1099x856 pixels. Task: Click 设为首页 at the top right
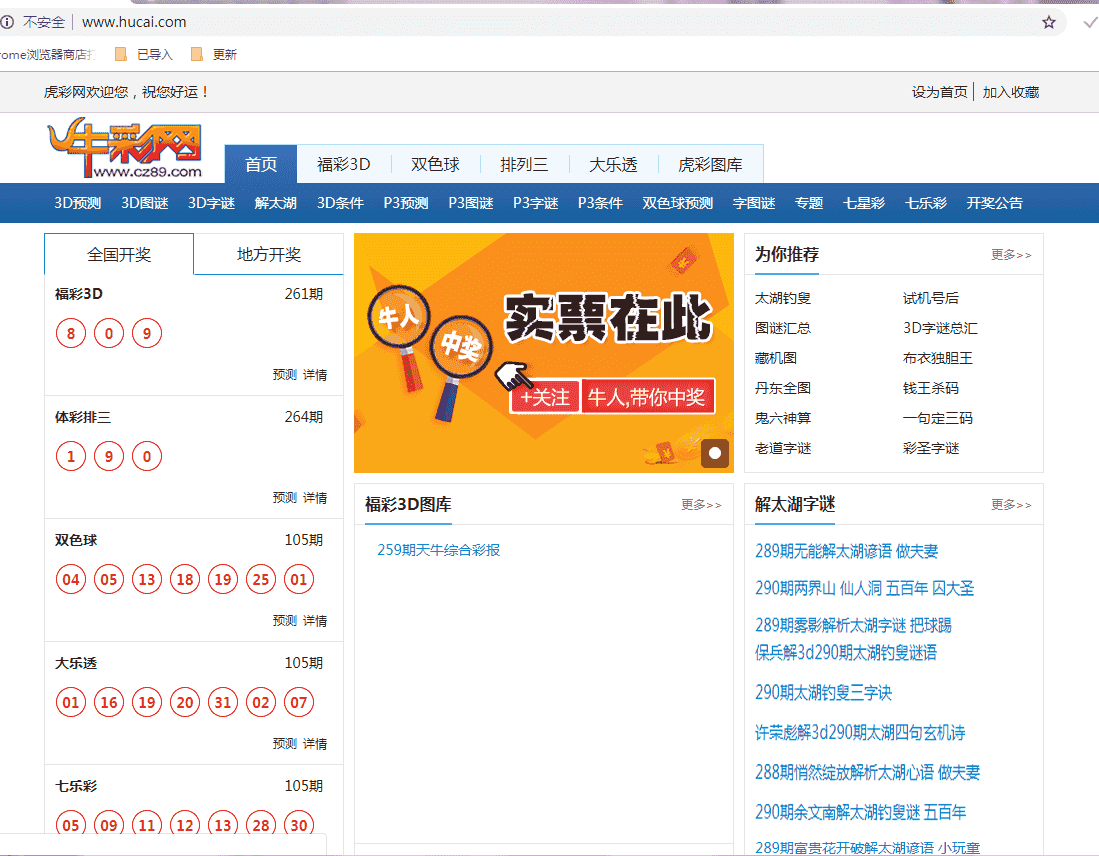(941, 91)
